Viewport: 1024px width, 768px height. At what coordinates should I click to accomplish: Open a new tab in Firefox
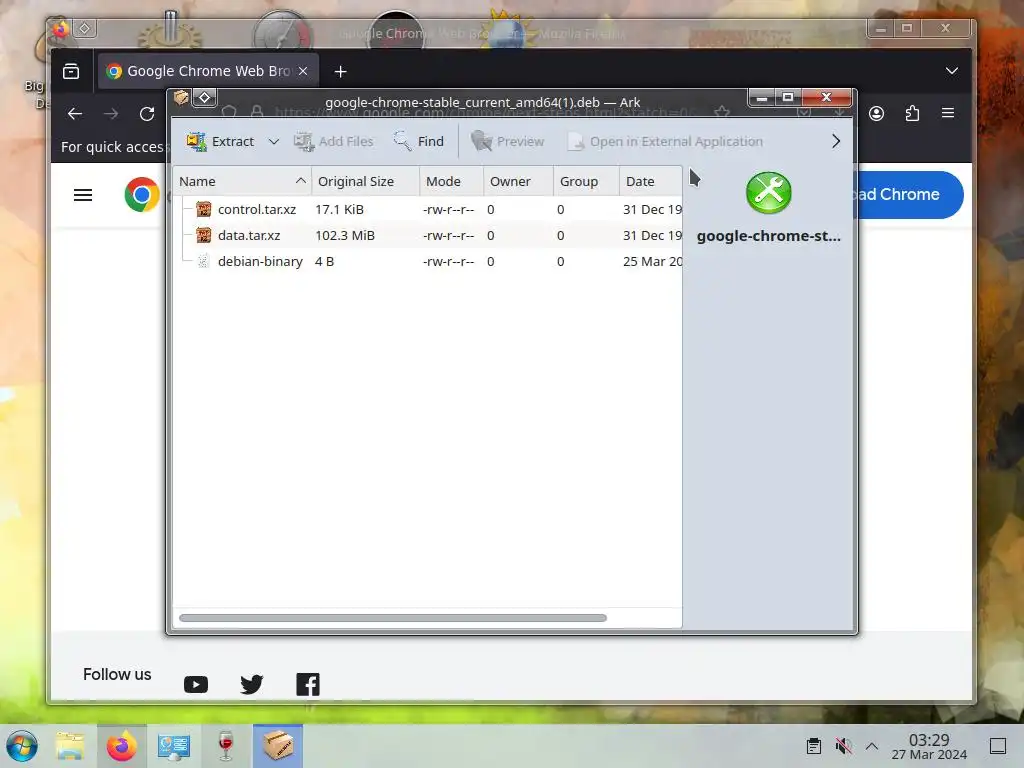340,71
